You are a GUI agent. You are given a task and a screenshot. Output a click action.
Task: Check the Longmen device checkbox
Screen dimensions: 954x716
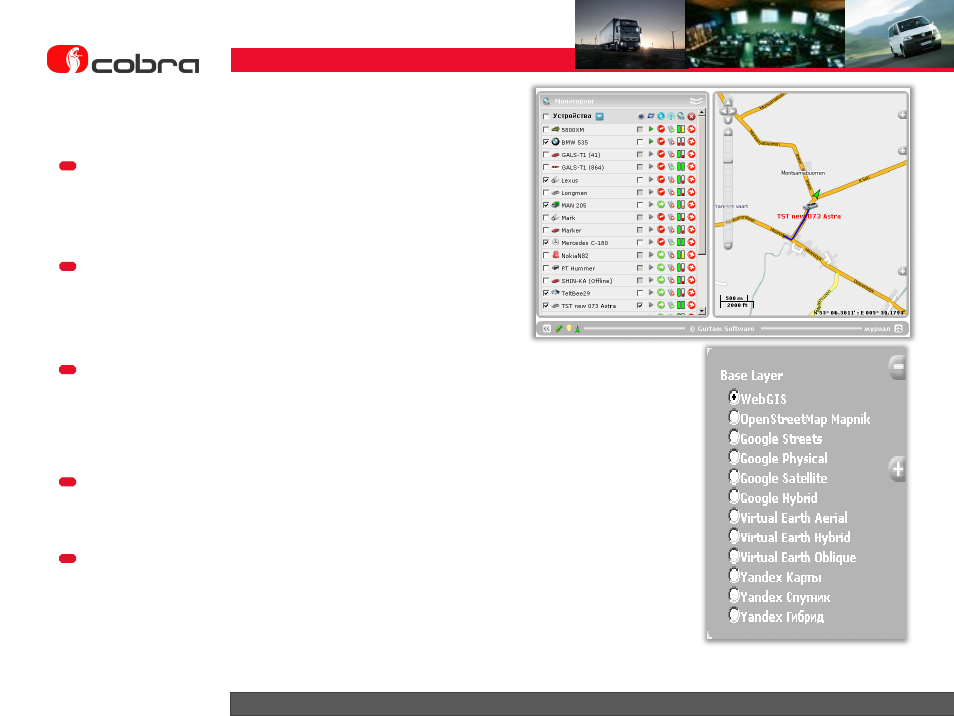546,193
